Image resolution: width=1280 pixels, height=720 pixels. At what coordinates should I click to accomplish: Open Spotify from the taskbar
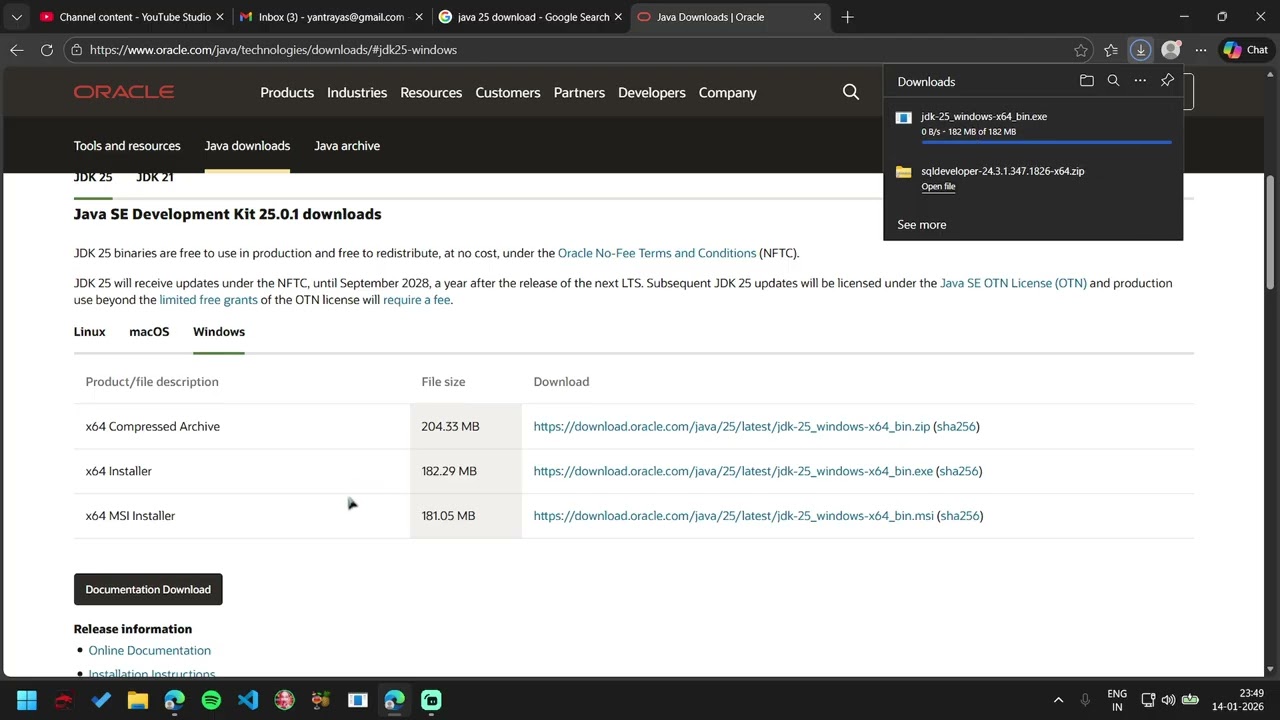(211, 700)
